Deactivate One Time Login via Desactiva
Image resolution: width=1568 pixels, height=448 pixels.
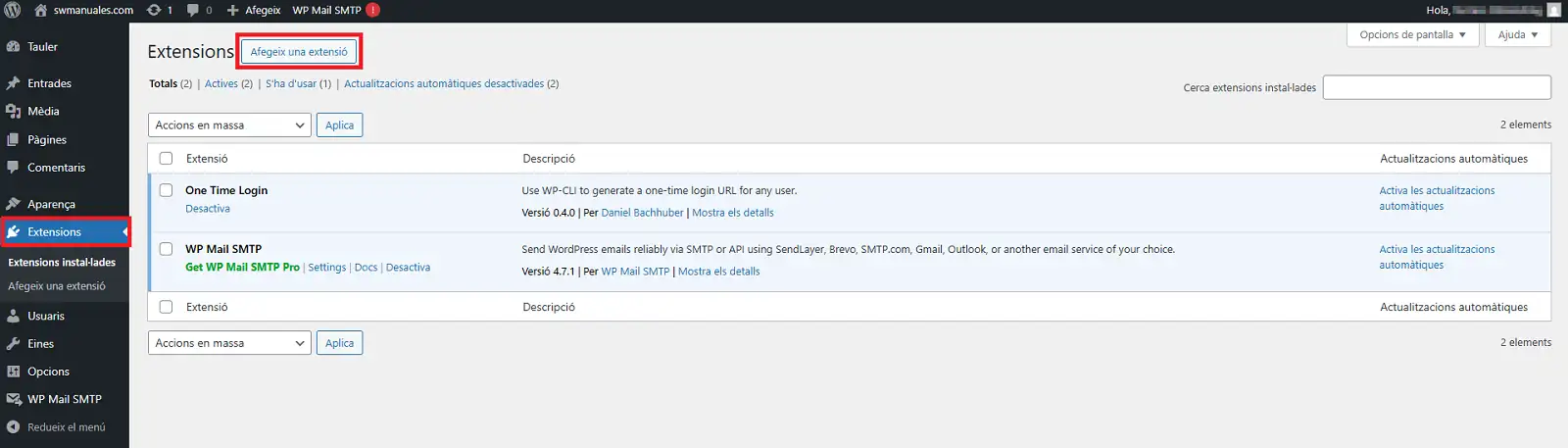coord(208,209)
